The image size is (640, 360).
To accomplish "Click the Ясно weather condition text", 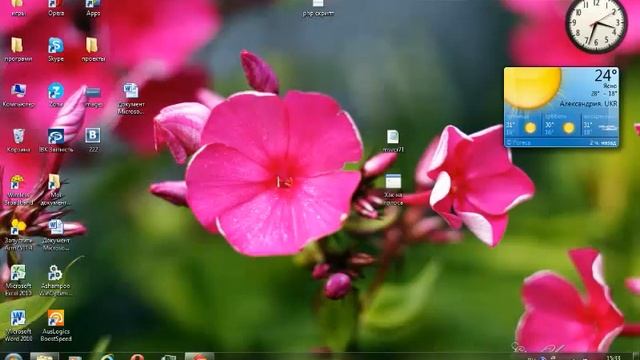I will click(x=610, y=87).
